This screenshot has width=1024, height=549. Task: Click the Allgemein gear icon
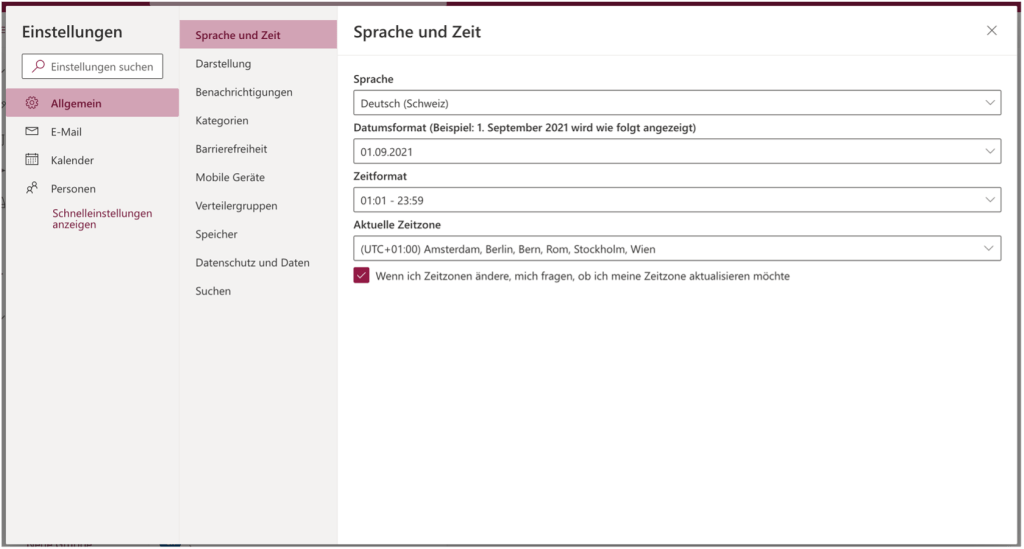coord(32,103)
